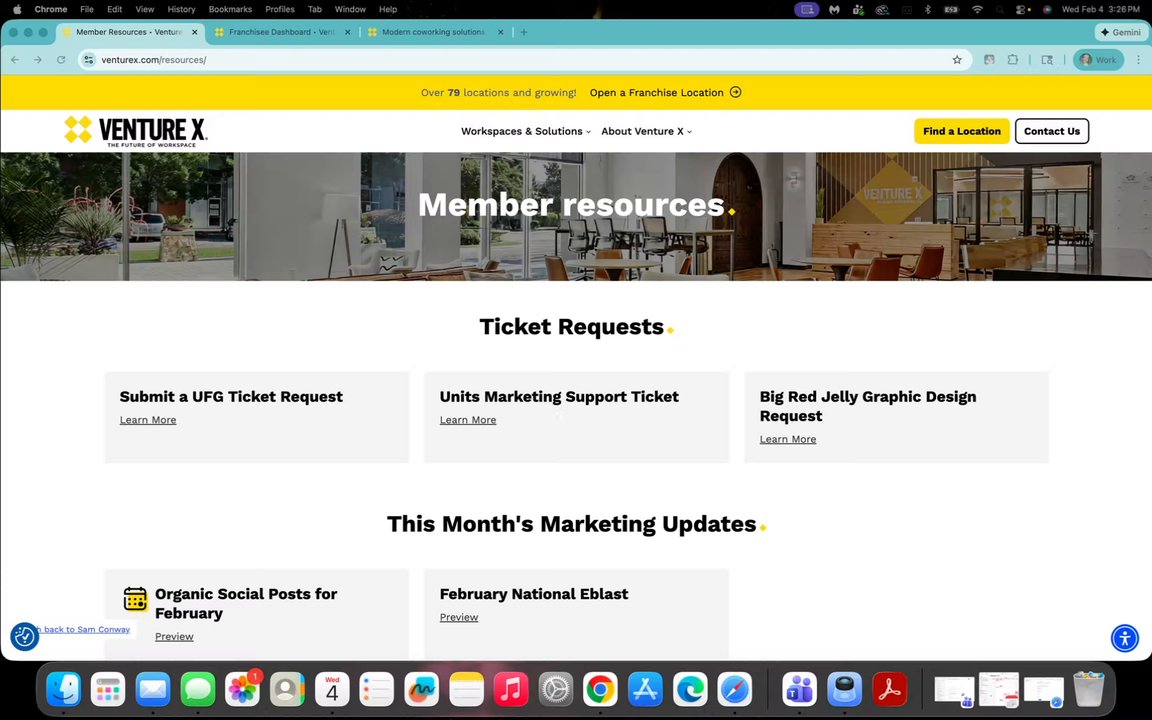1152x720 pixels.
Task: Open Calendar from the Dock
Action: pos(332,690)
